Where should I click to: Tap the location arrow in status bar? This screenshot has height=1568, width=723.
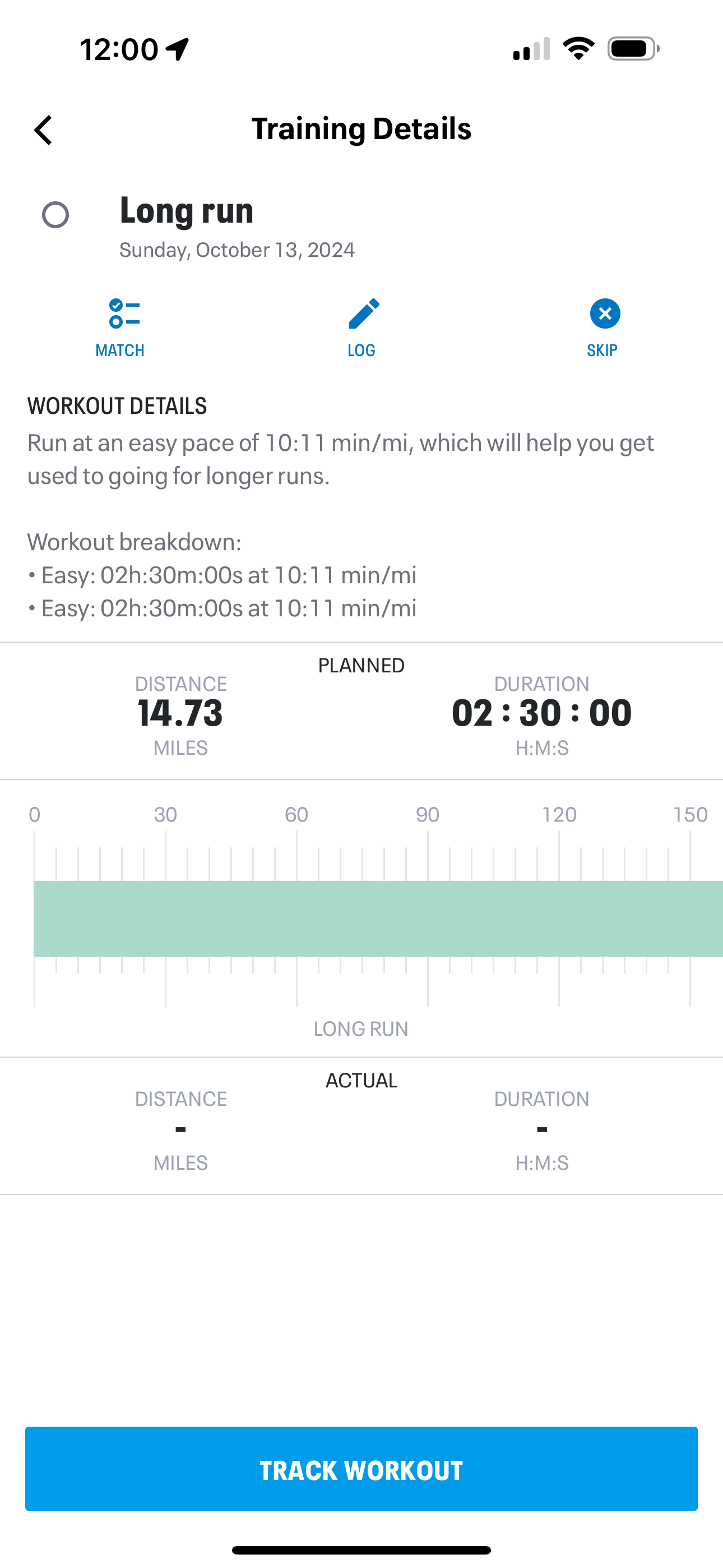click(178, 49)
